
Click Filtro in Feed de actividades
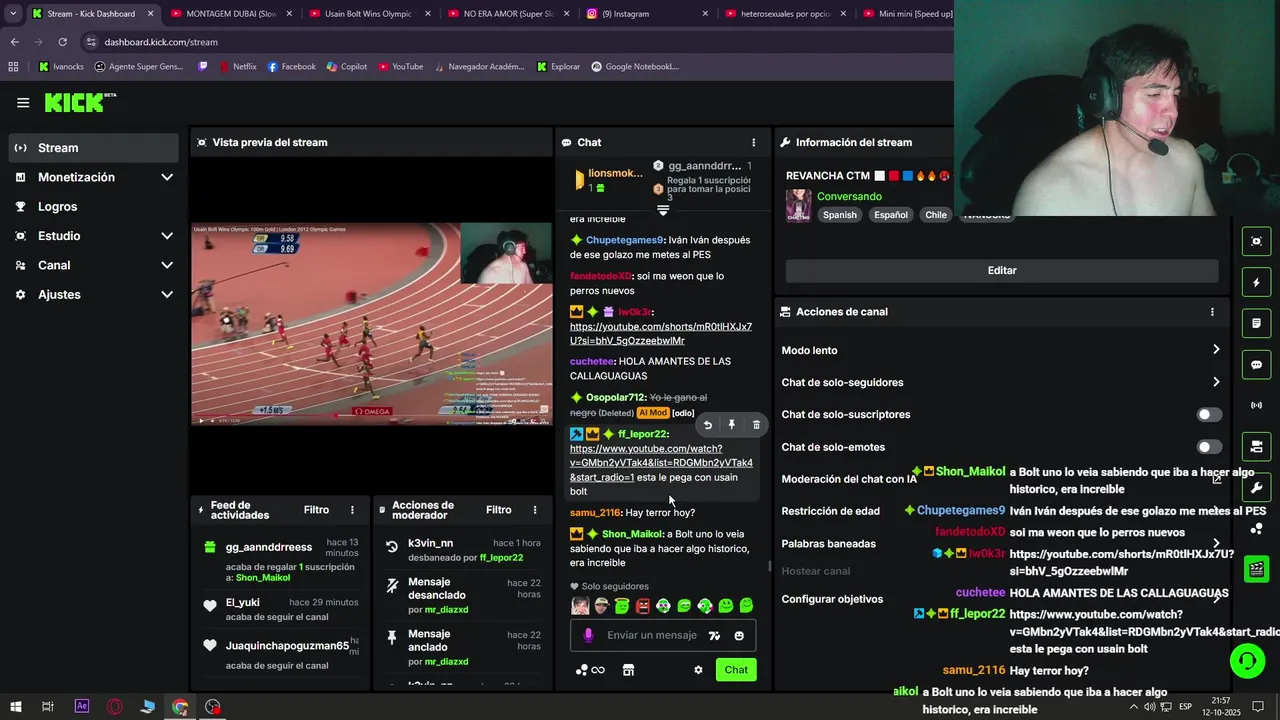click(x=316, y=510)
